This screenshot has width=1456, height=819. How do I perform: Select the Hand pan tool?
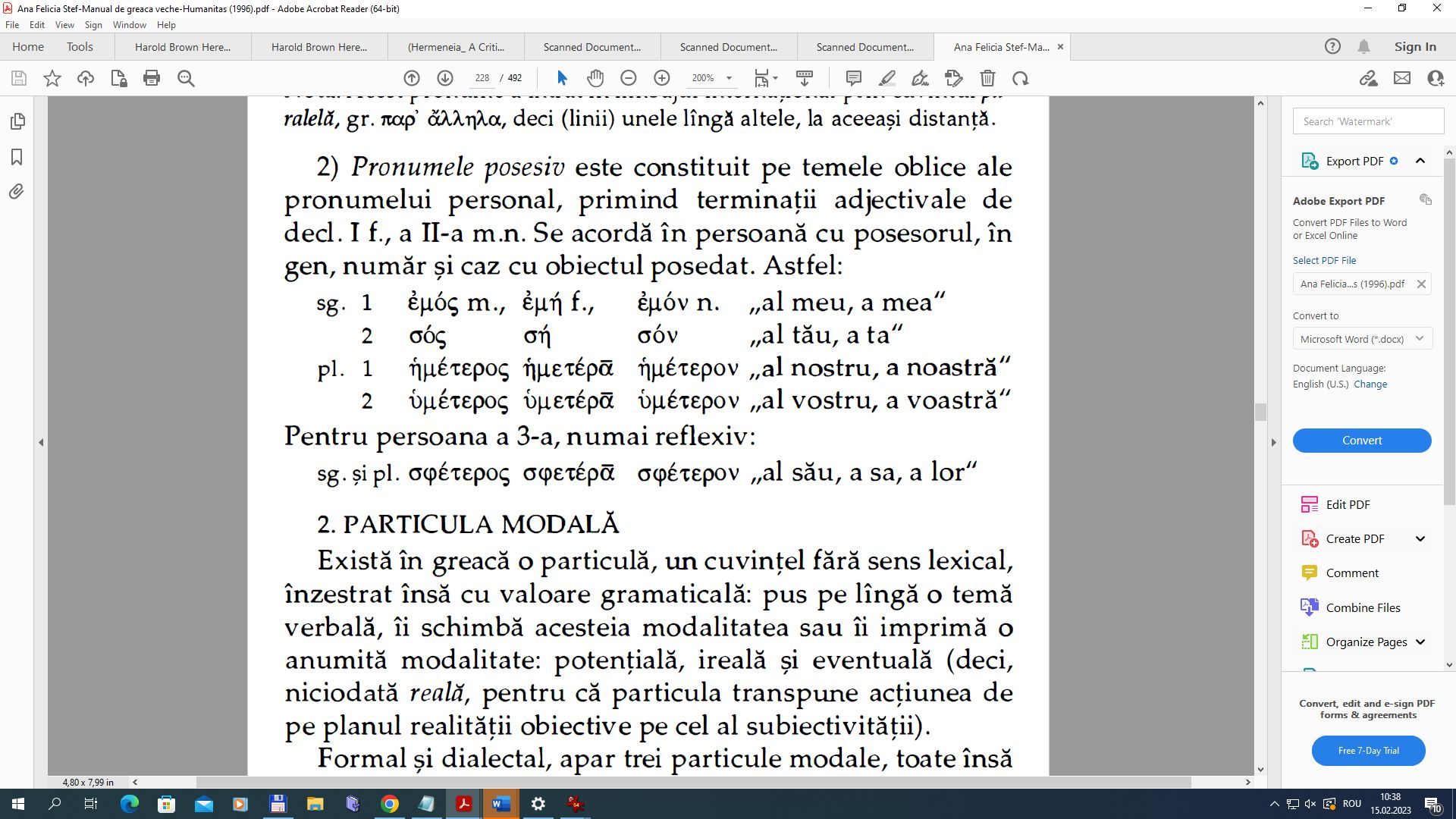point(595,78)
